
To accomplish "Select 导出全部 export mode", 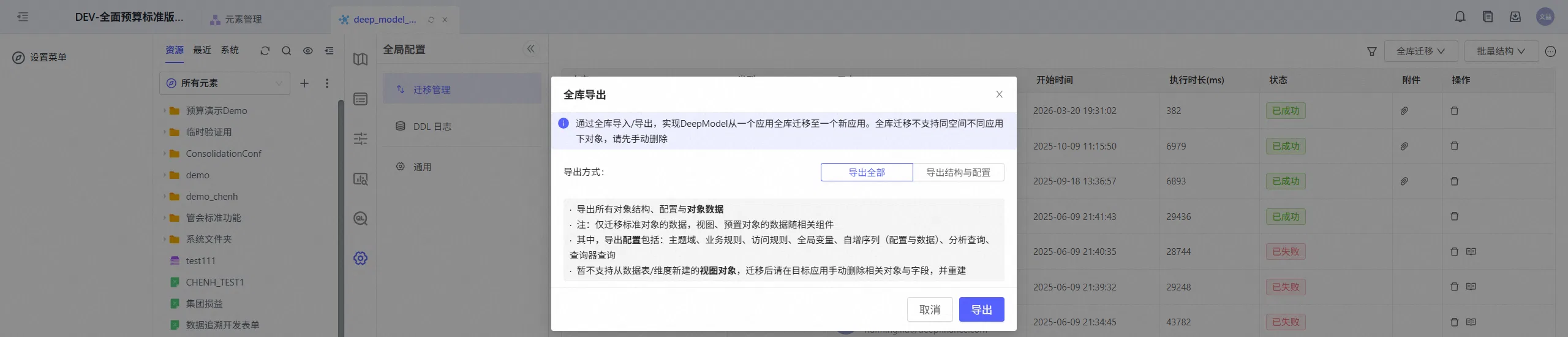I will [x=867, y=172].
